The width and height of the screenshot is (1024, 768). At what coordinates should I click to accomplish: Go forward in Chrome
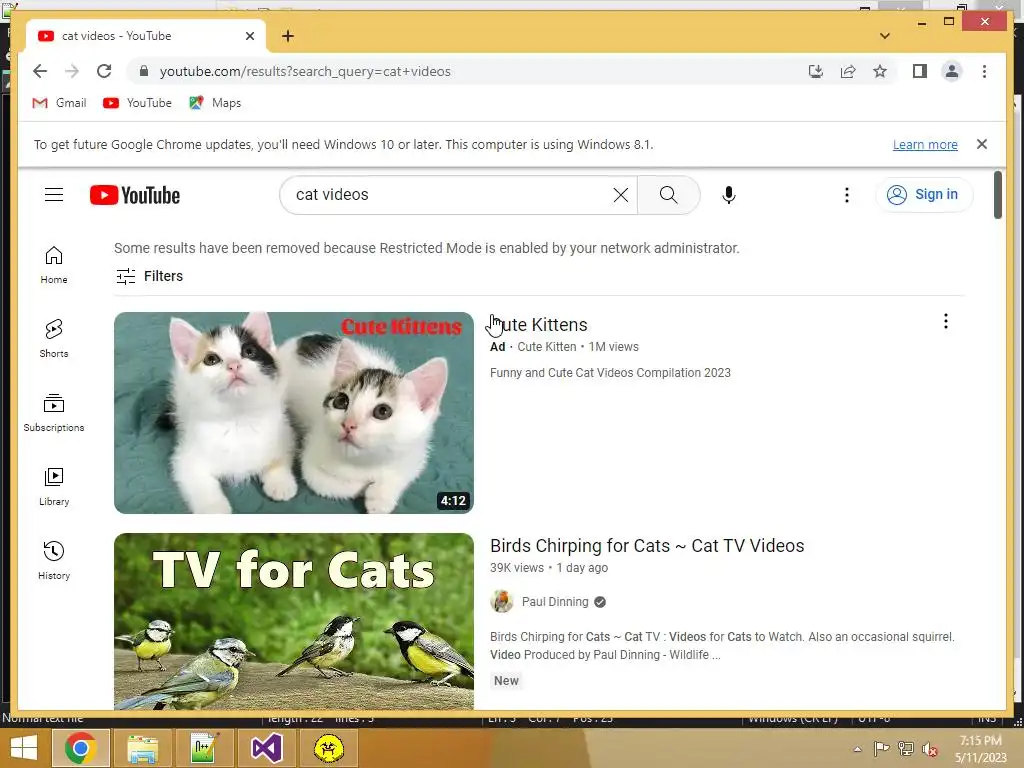point(72,71)
